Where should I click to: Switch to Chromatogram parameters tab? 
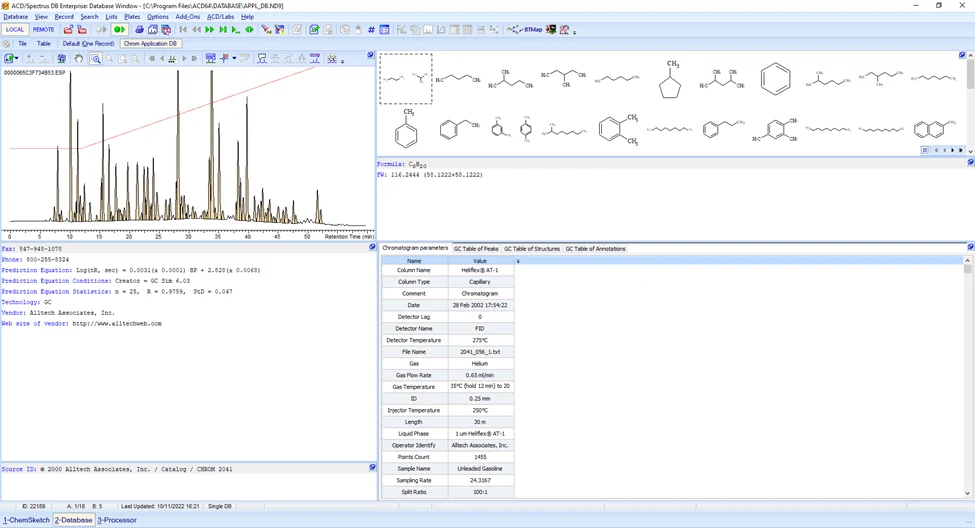(x=415, y=248)
